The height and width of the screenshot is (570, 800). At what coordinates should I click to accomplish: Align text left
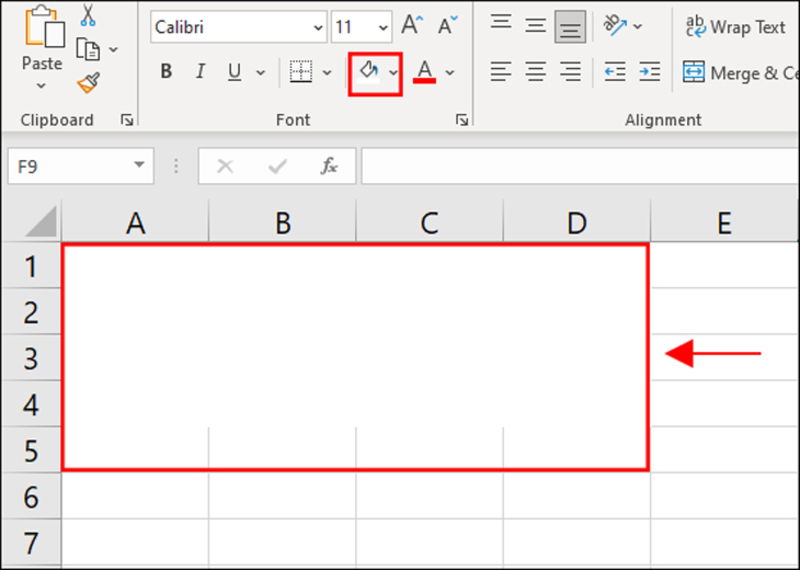pos(501,72)
